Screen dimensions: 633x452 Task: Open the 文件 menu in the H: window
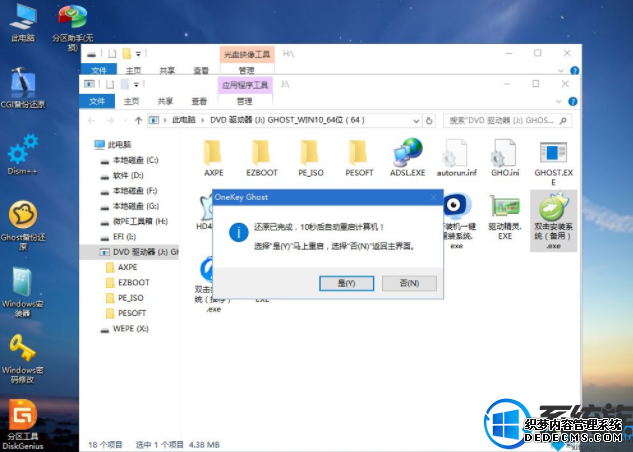(x=99, y=69)
